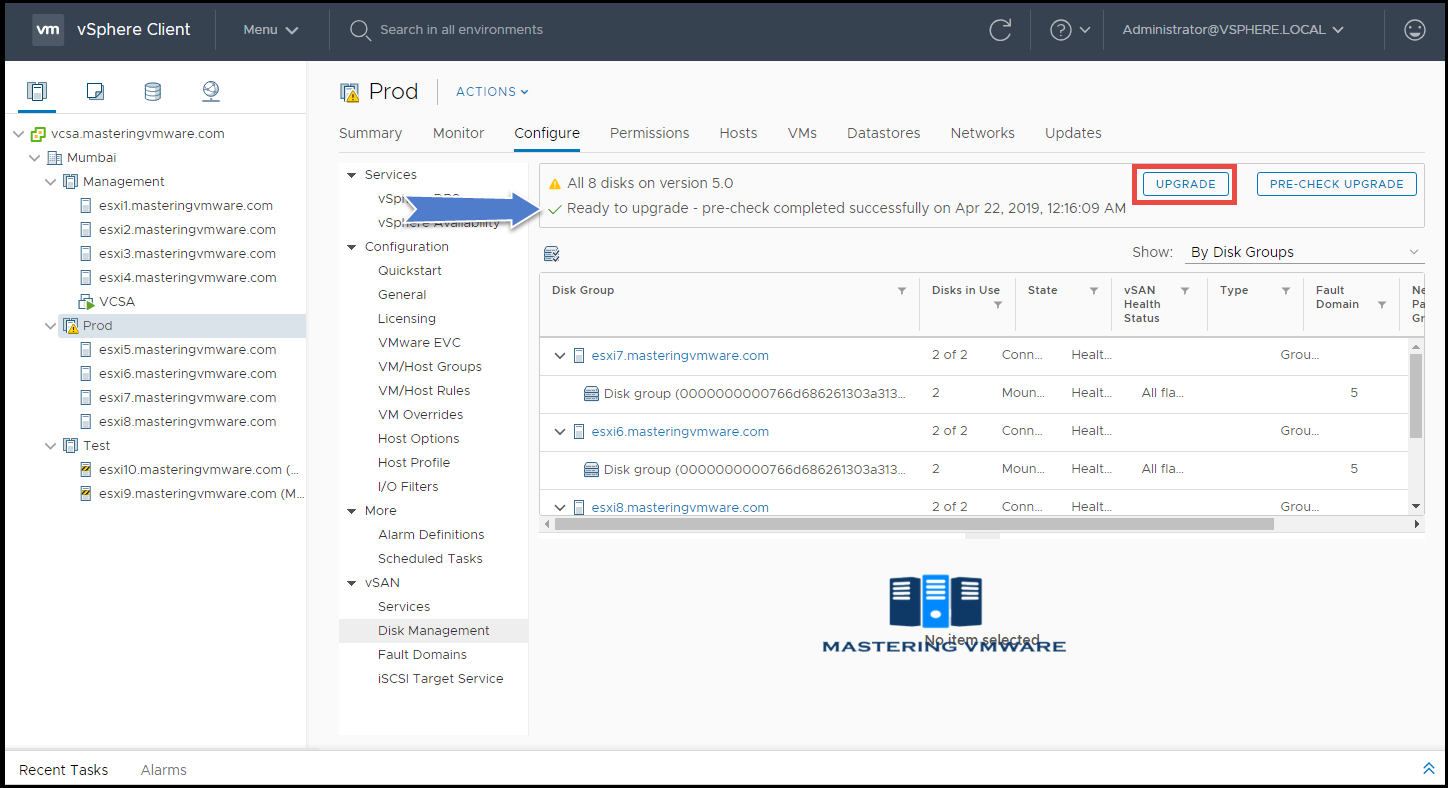Collapse esxi7.masteringvmware.com disk group row
Image resolution: width=1448 pixels, height=788 pixels.
tap(560, 356)
